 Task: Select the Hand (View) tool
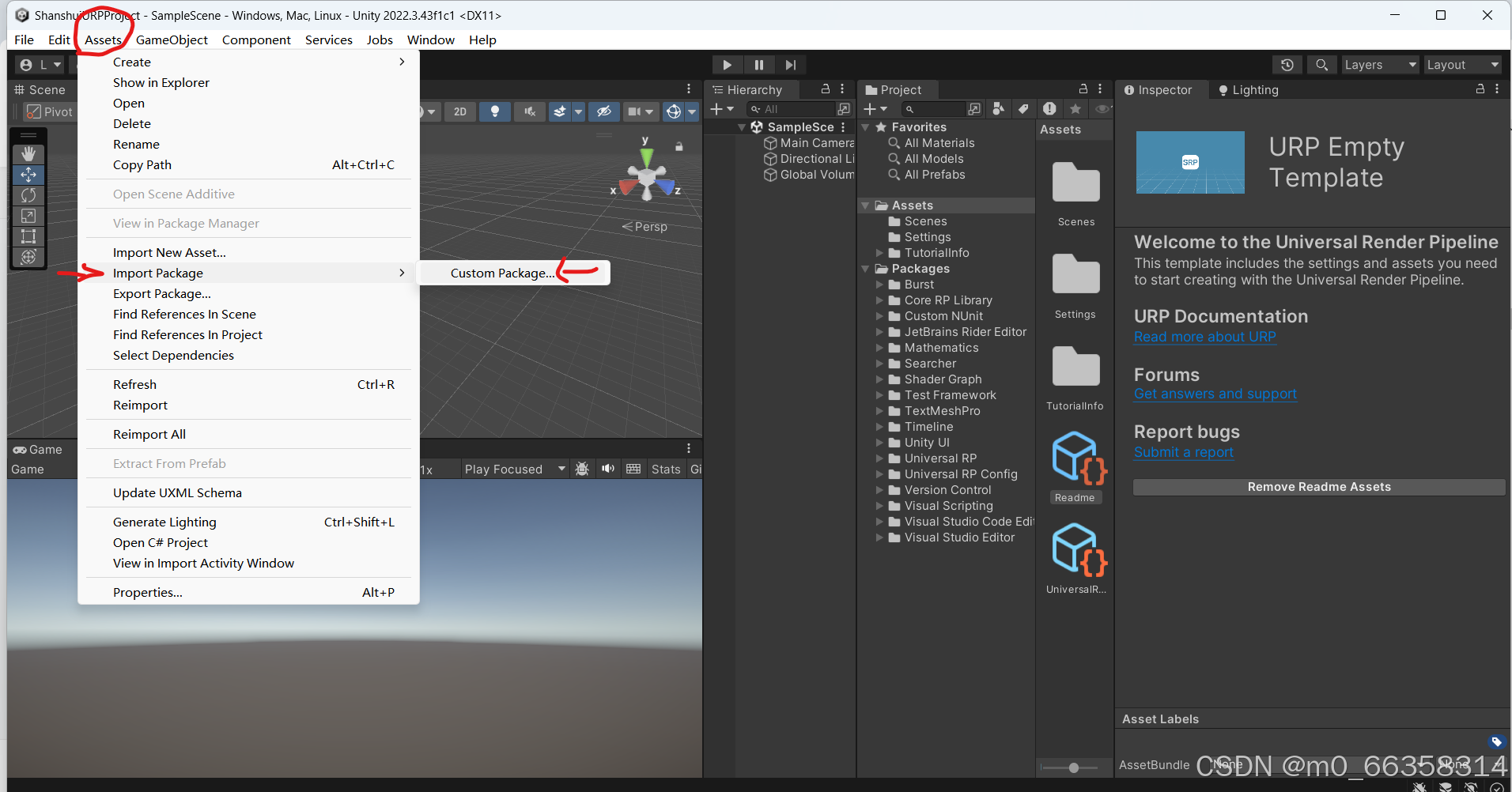click(x=28, y=154)
